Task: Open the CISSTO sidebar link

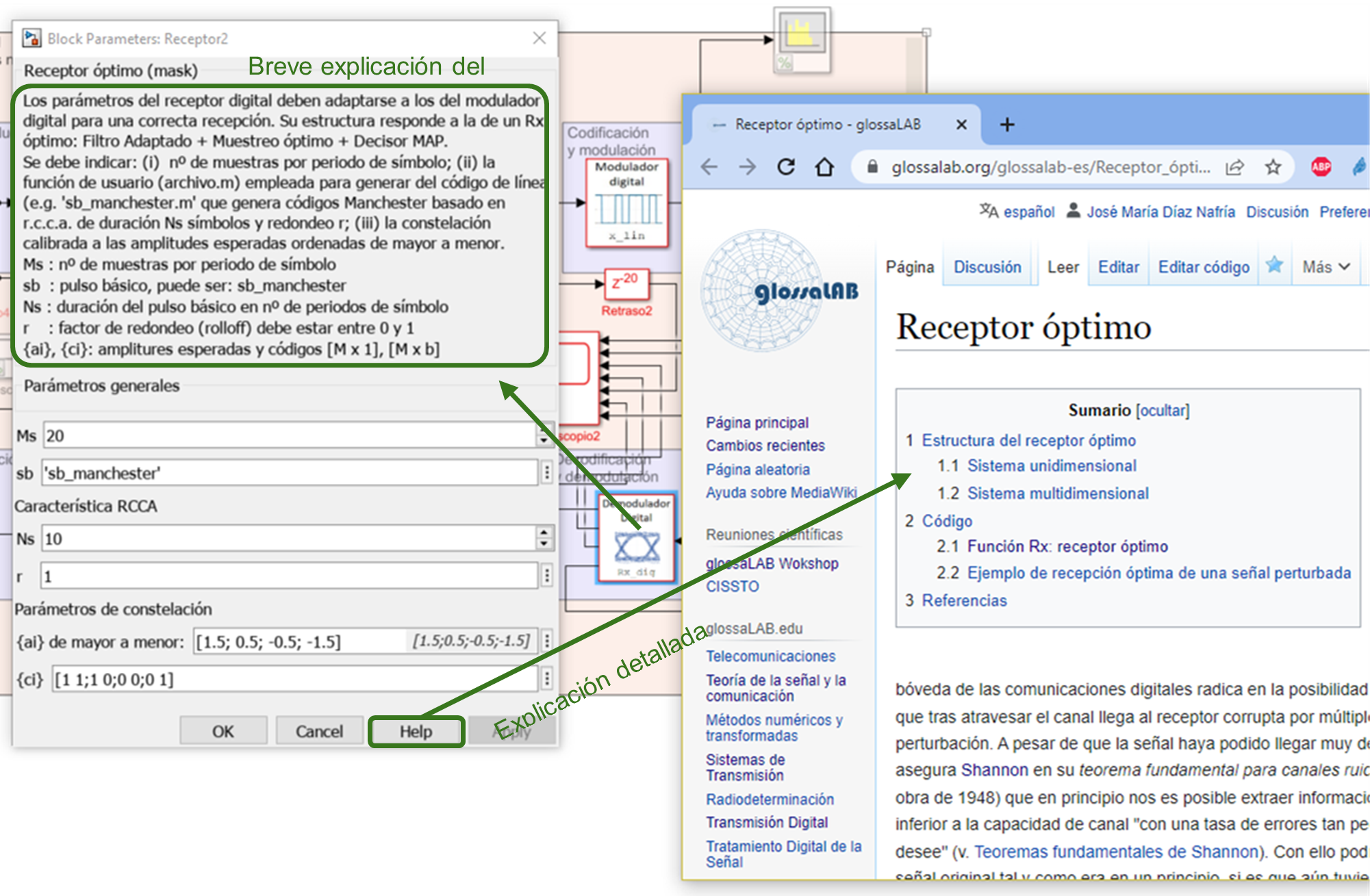Action: coord(733,587)
